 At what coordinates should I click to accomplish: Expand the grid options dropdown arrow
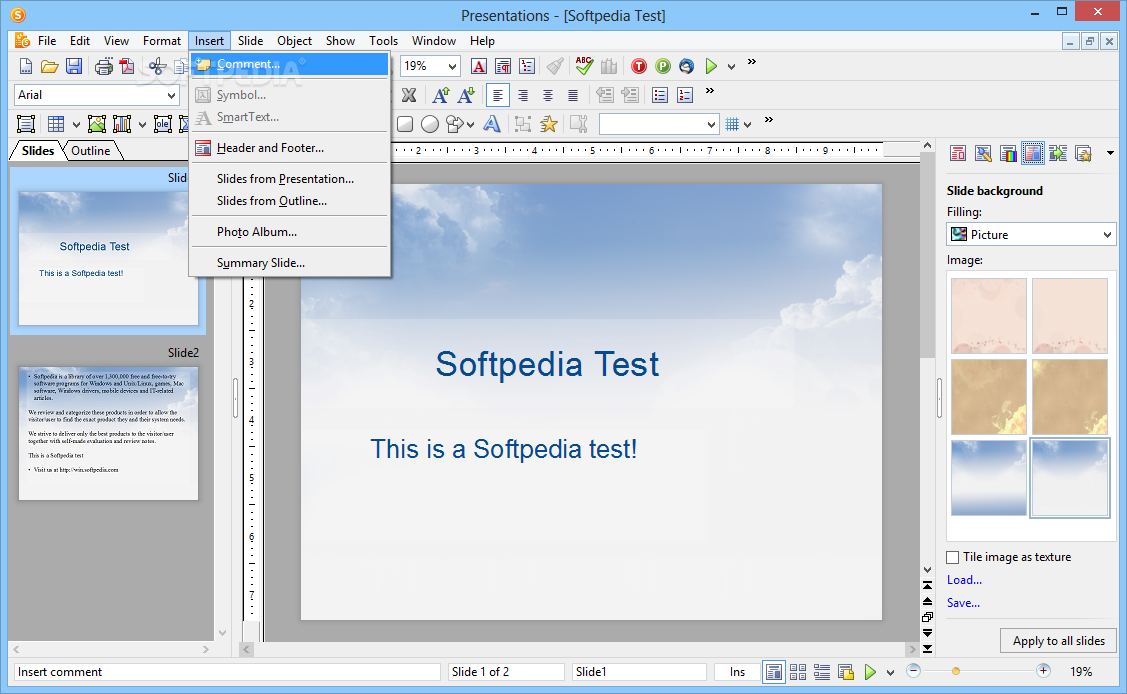pos(748,125)
